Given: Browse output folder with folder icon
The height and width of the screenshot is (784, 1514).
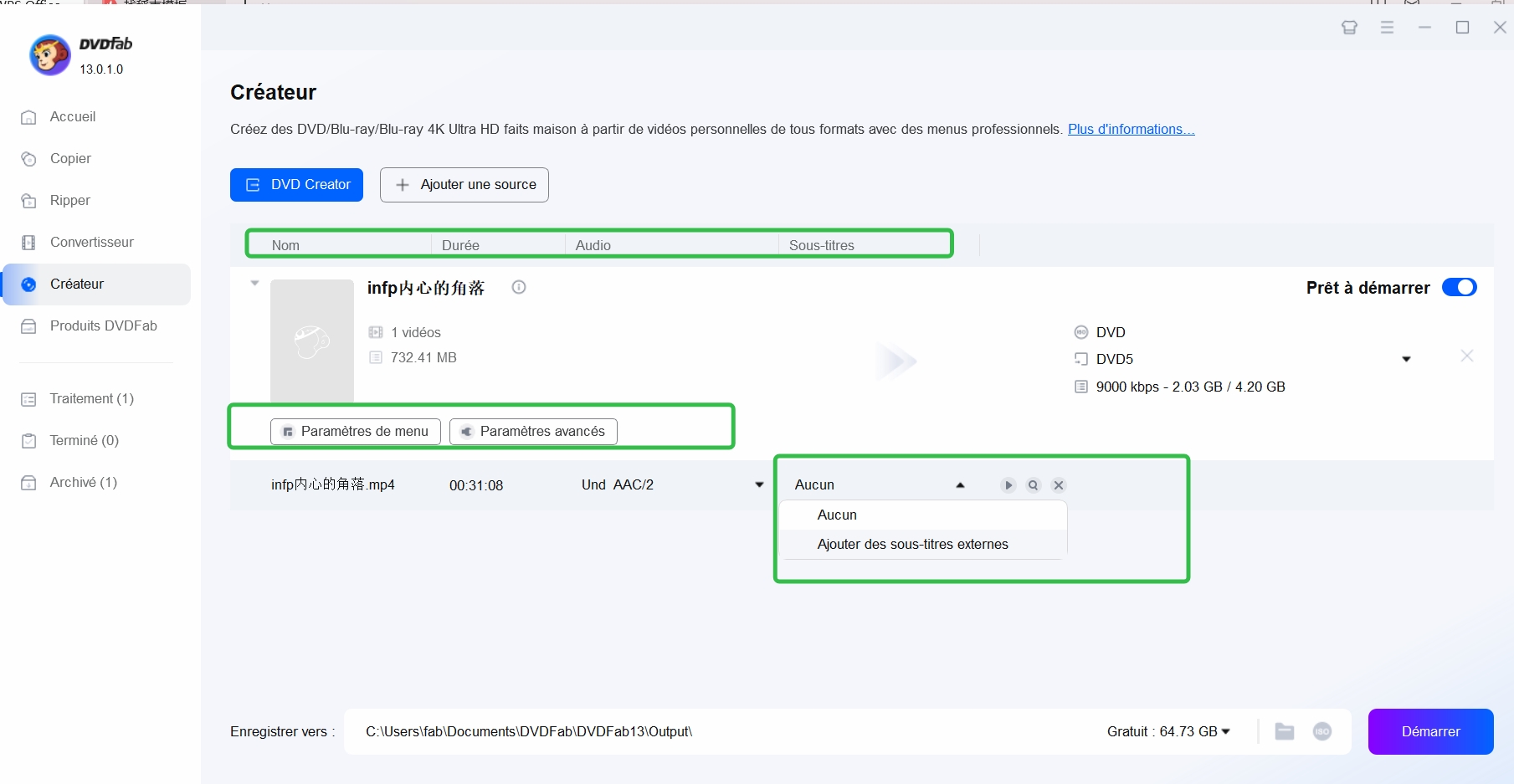Looking at the screenshot, I should (x=1285, y=732).
